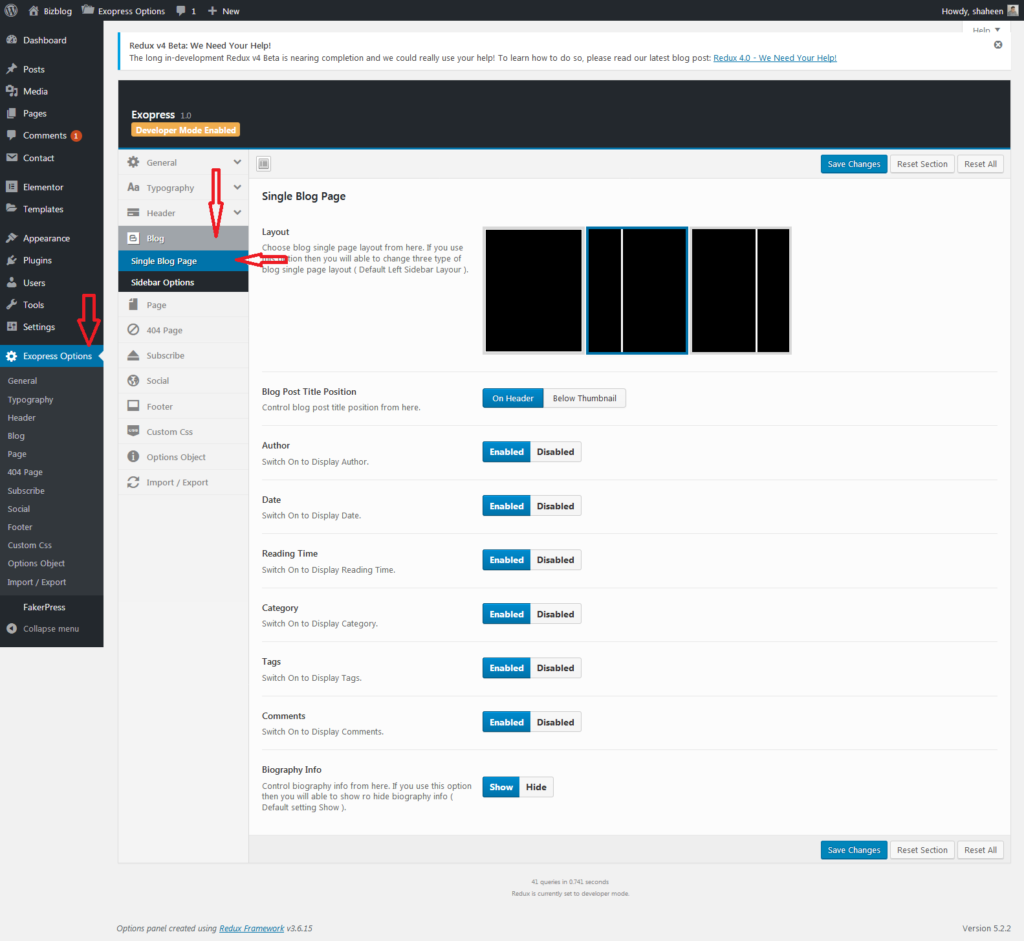Open the Footer section in options panel
This screenshot has width=1024, height=941.
click(x=183, y=406)
